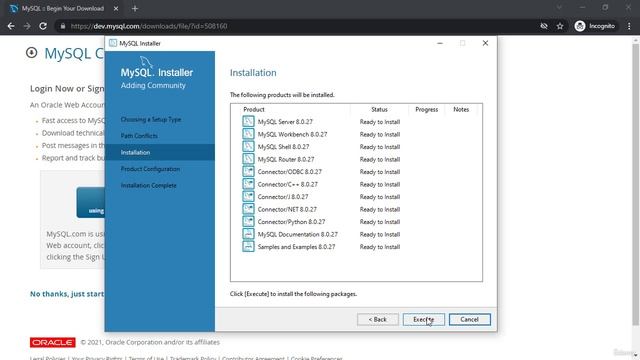Open a new browser tab
640x360 pixels.
click(x=135, y=8)
